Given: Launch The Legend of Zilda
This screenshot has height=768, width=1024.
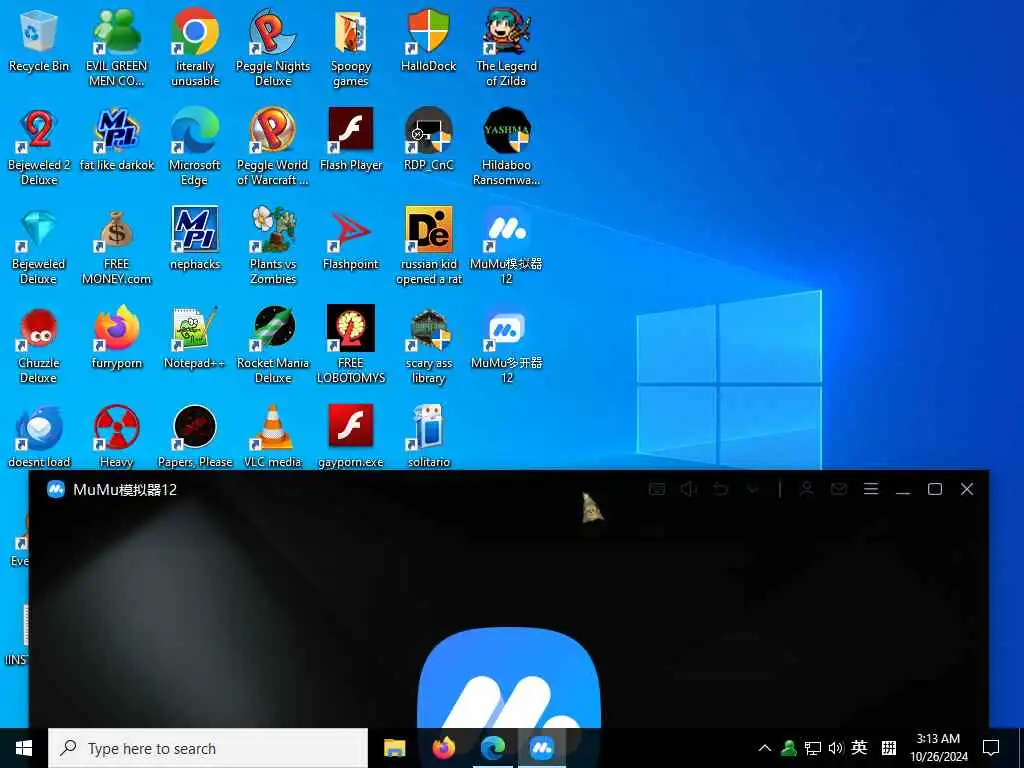Looking at the screenshot, I should pos(506,48).
